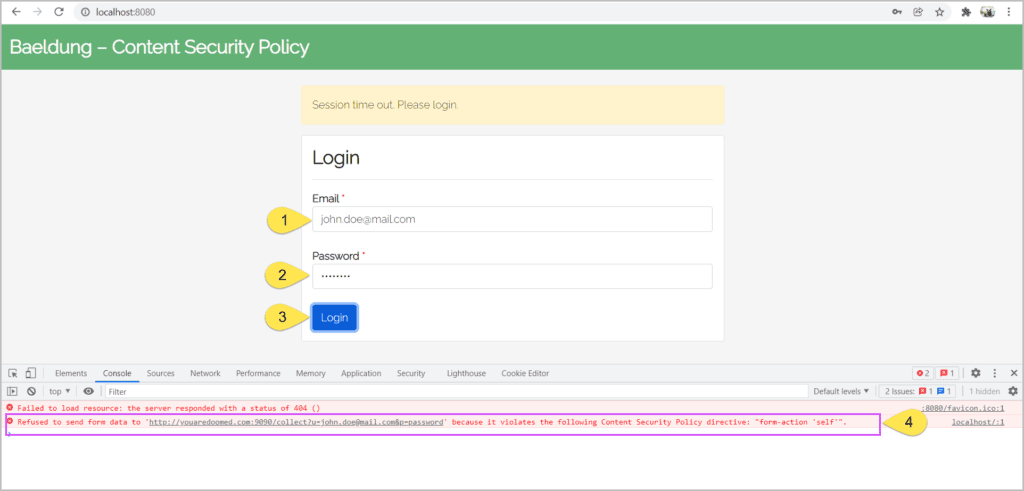Clear the console
1024x491 pixels.
click(x=31, y=391)
